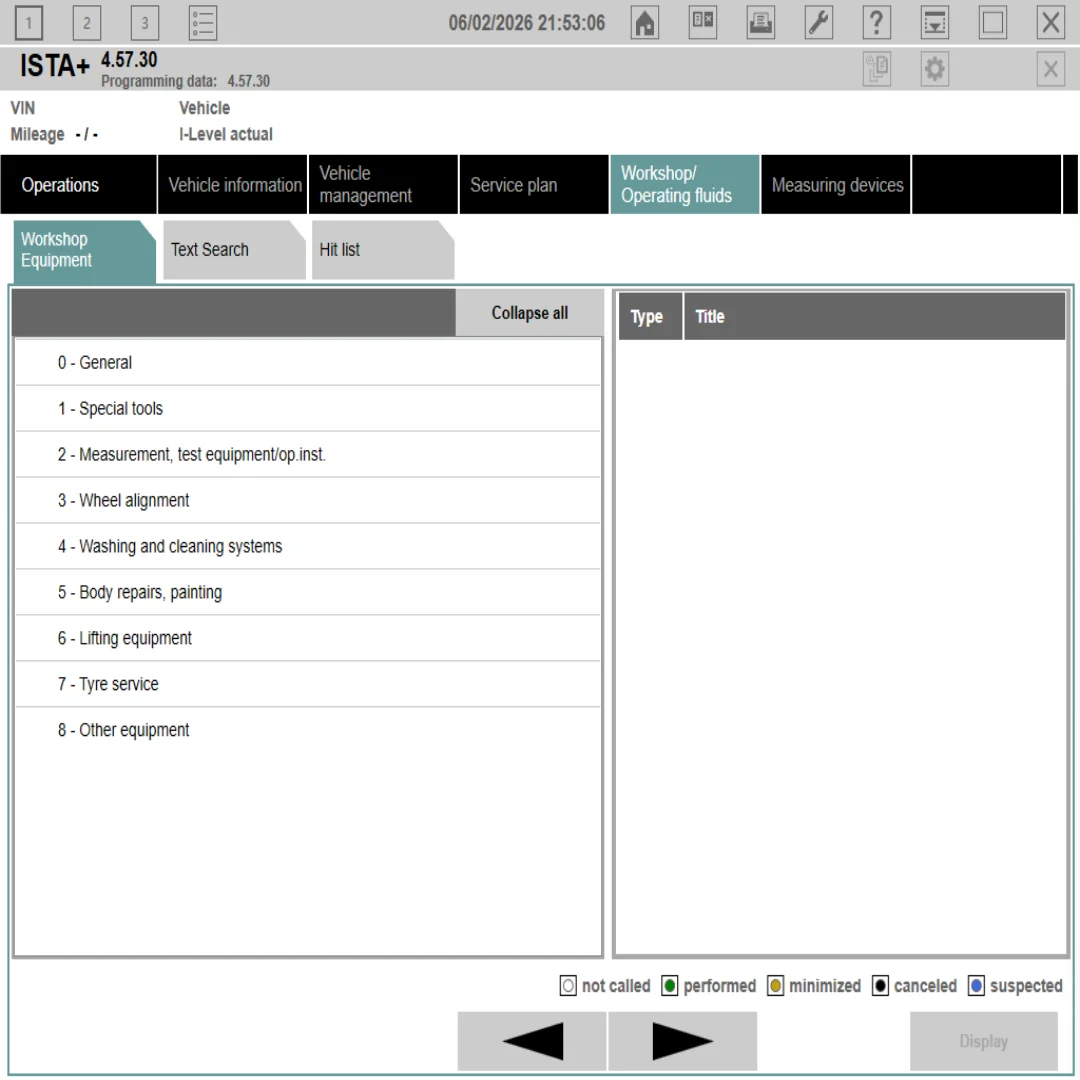Click the Collapse all button
This screenshot has width=1080, height=1080.
529,313
